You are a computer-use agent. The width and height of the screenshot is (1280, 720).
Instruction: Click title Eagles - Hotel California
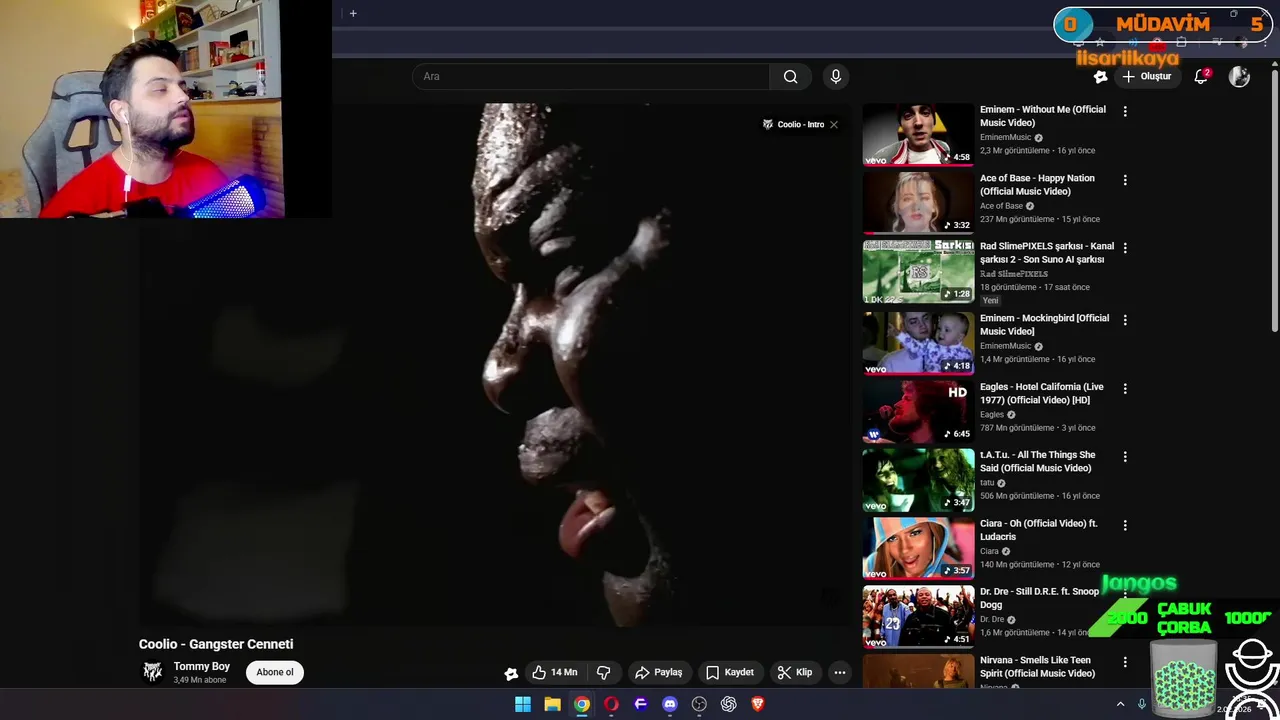click(x=1042, y=393)
